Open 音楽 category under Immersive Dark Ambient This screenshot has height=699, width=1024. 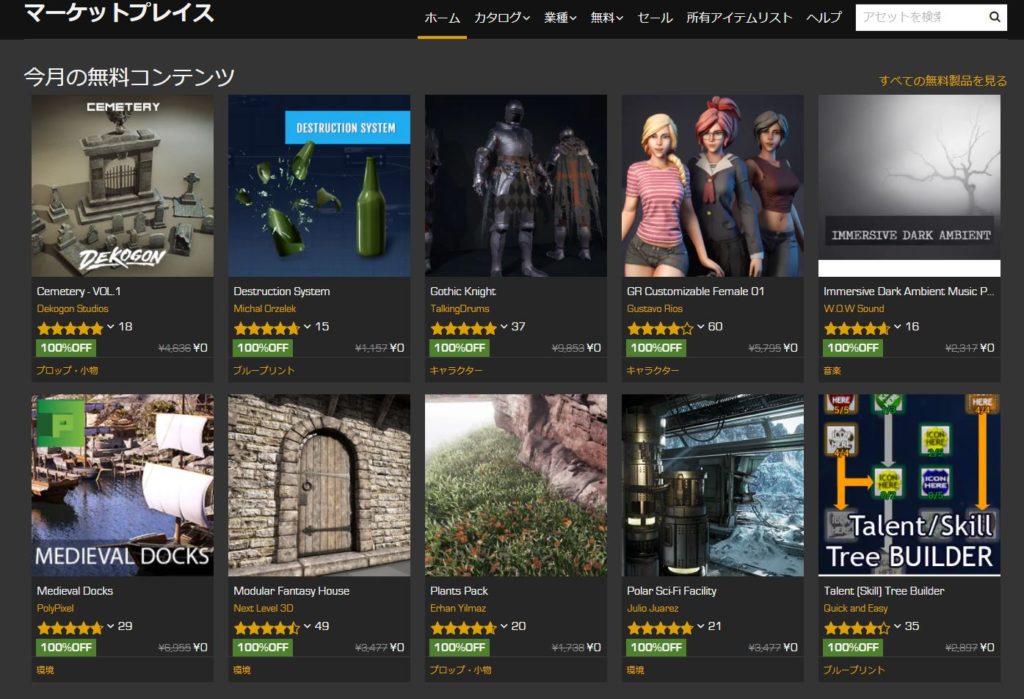coord(833,370)
